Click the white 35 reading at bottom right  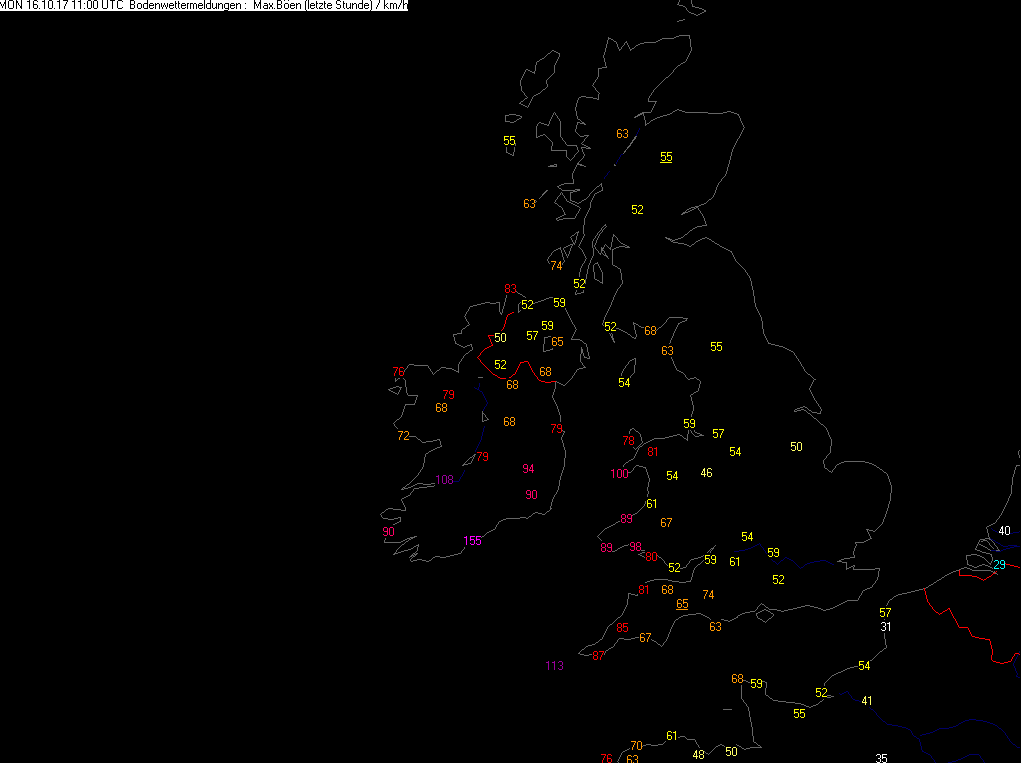point(881,758)
